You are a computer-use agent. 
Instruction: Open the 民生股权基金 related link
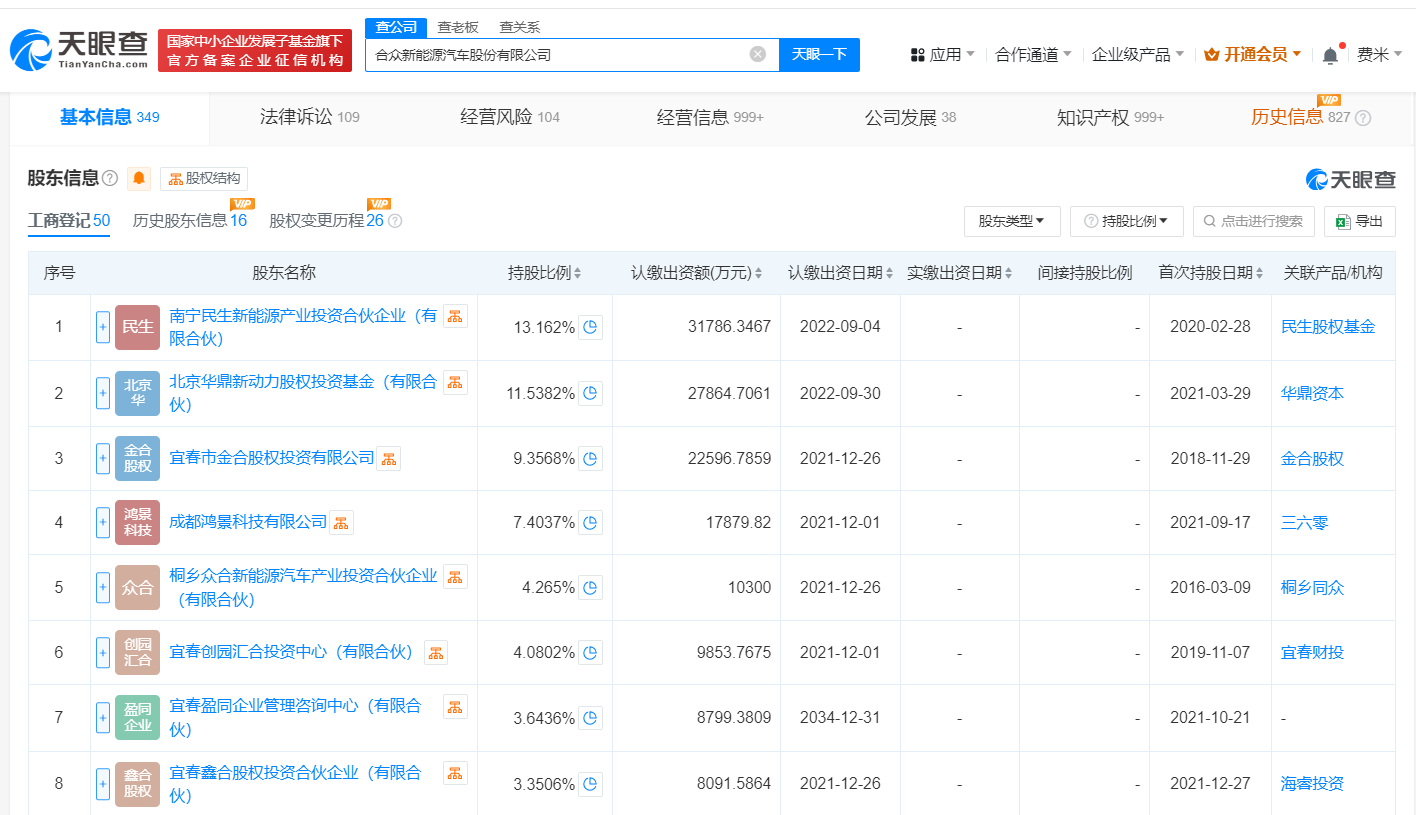pyautogui.click(x=1328, y=327)
